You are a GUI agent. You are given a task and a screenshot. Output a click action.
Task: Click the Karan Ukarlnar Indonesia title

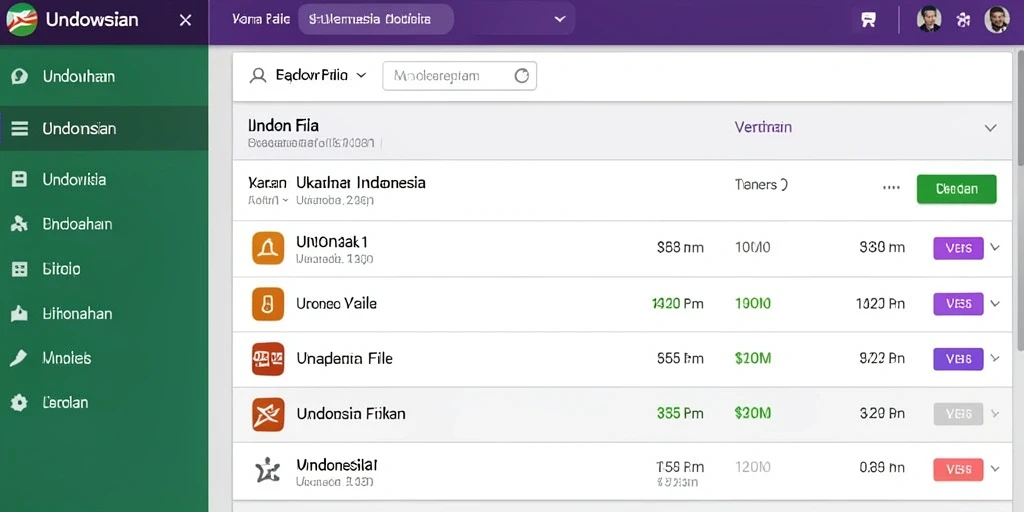[x=337, y=183]
